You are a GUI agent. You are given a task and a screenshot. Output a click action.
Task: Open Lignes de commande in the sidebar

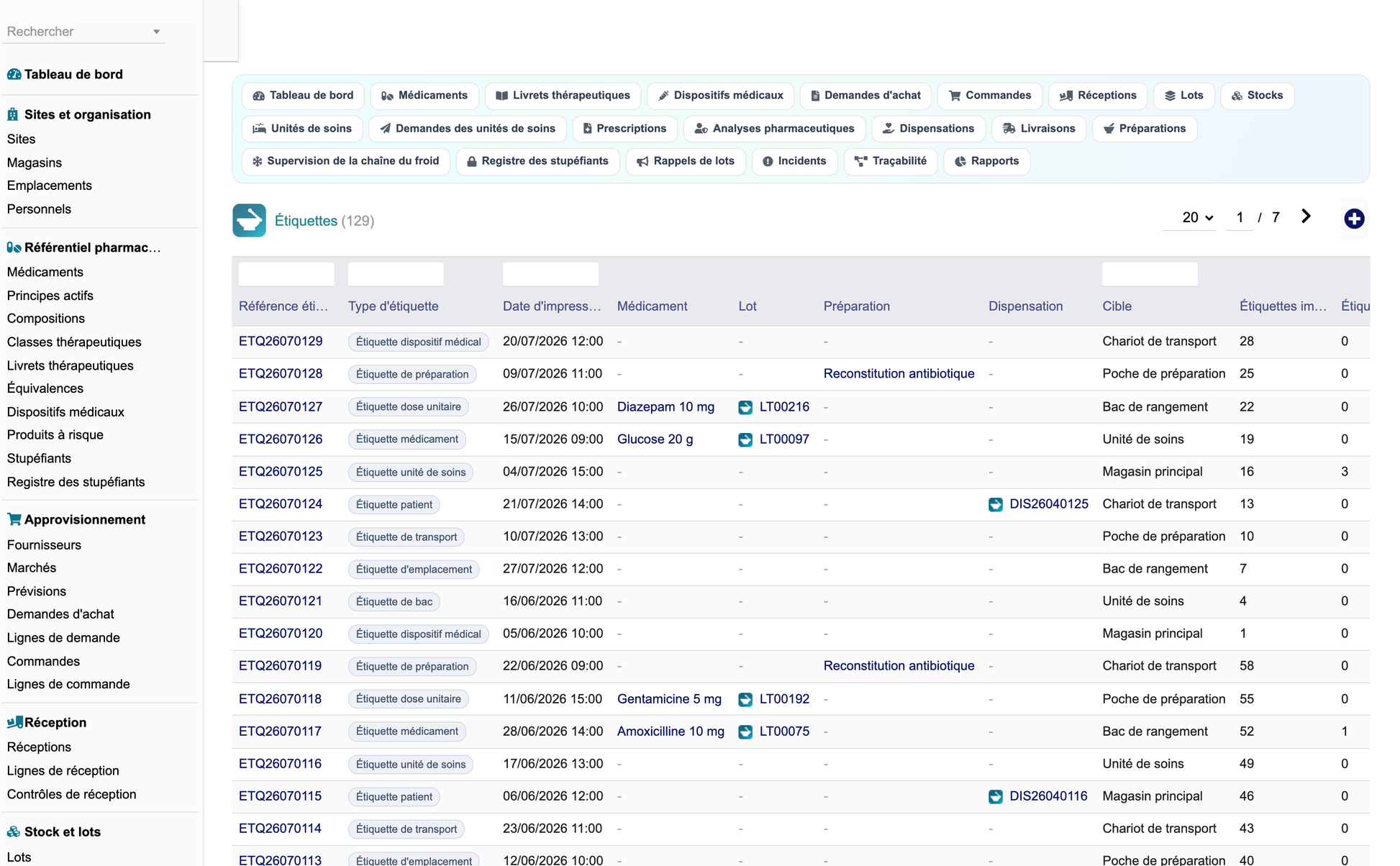tap(68, 684)
